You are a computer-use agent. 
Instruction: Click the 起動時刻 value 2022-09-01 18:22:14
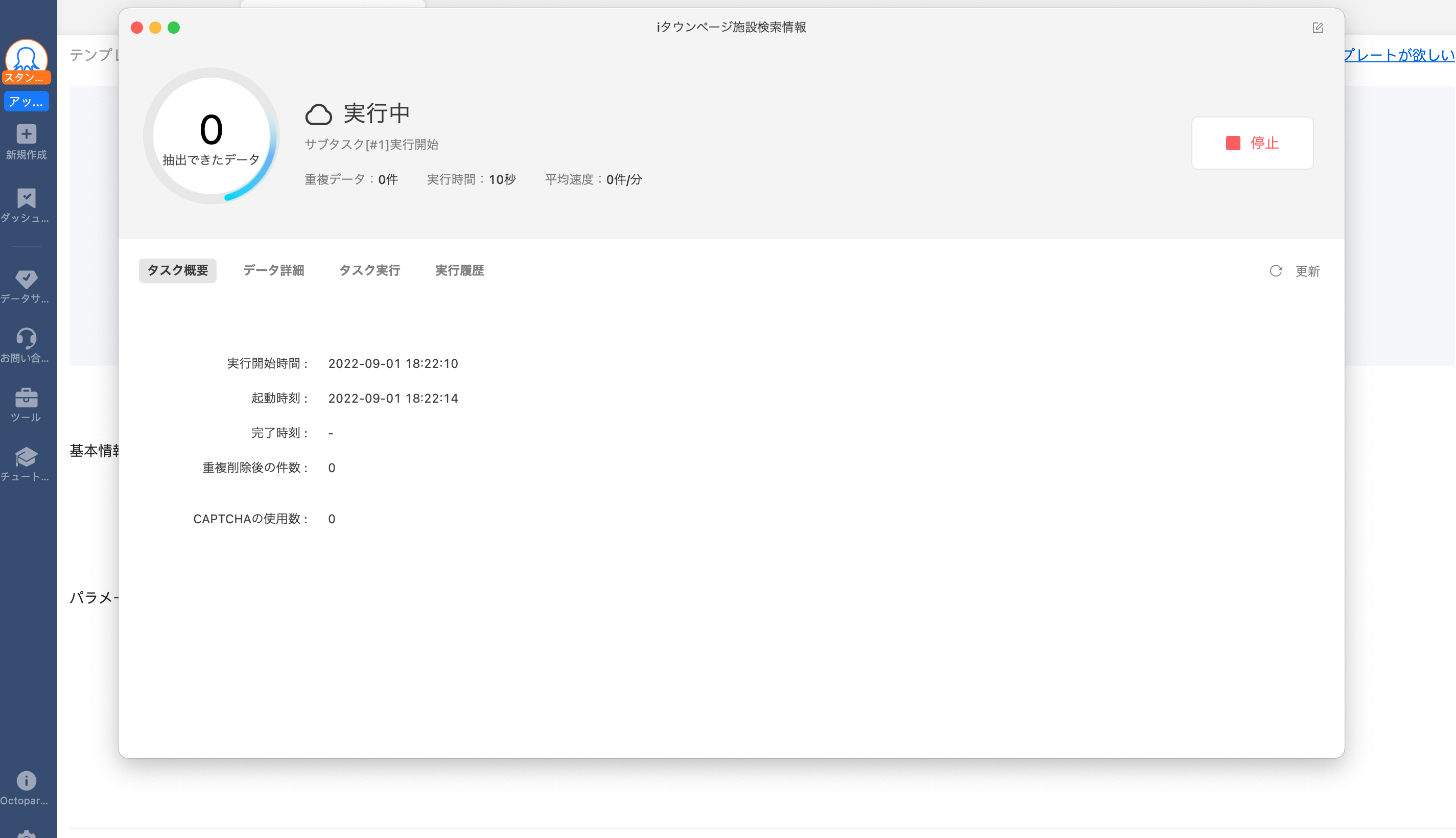(393, 398)
